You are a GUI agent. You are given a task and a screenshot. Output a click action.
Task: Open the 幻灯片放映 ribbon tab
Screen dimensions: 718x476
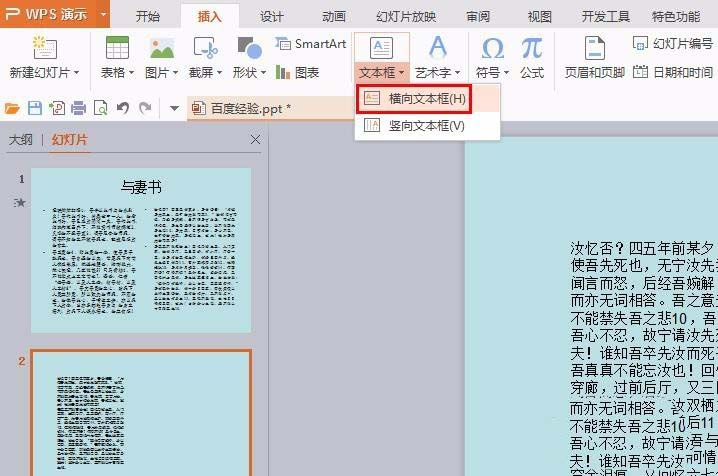click(406, 16)
